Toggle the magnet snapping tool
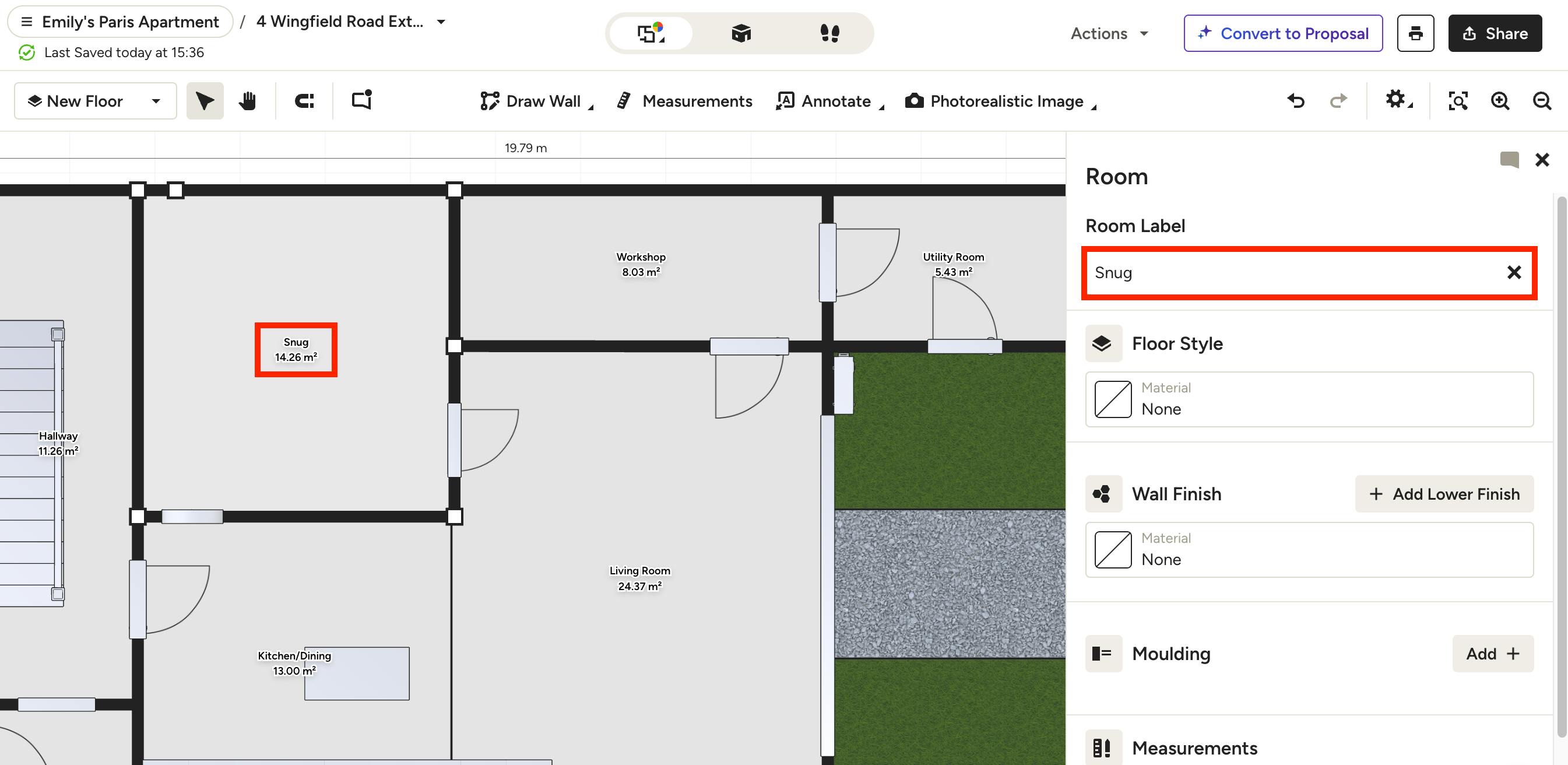1568x765 pixels. pos(304,101)
